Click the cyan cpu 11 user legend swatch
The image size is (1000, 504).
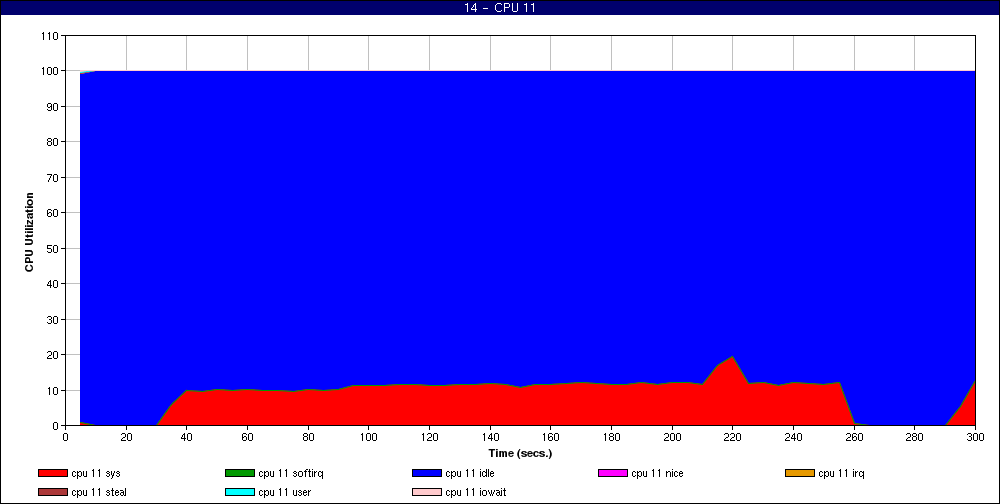pos(239,493)
